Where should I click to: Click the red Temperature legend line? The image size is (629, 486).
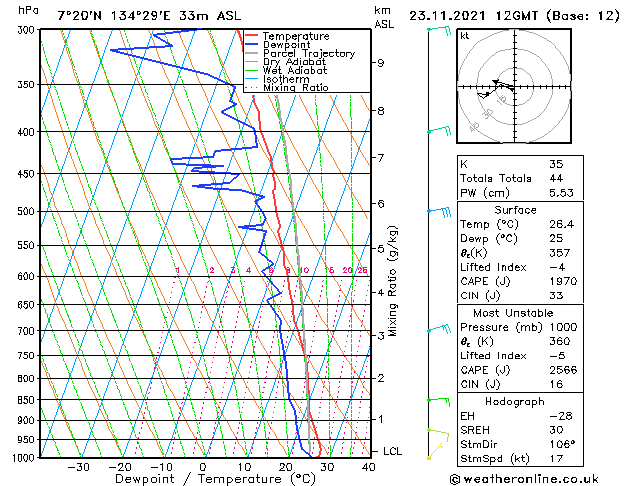[251, 36]
